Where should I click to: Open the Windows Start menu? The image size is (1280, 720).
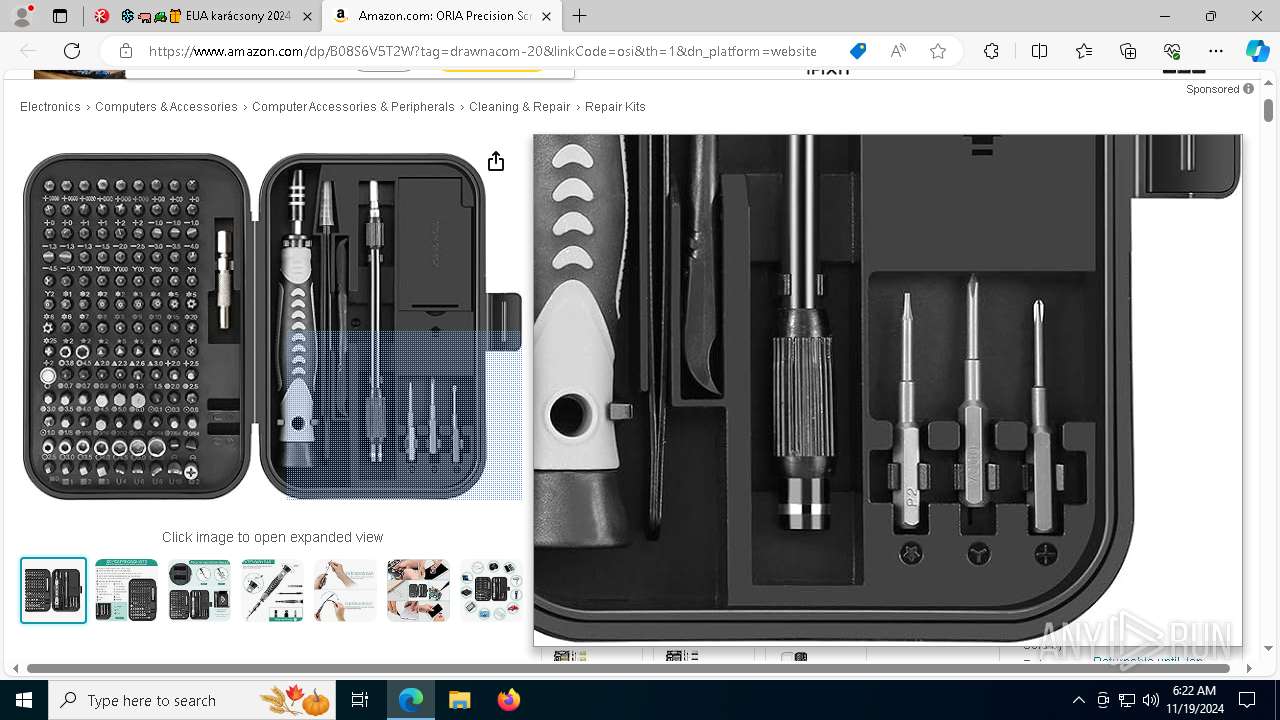24,700
